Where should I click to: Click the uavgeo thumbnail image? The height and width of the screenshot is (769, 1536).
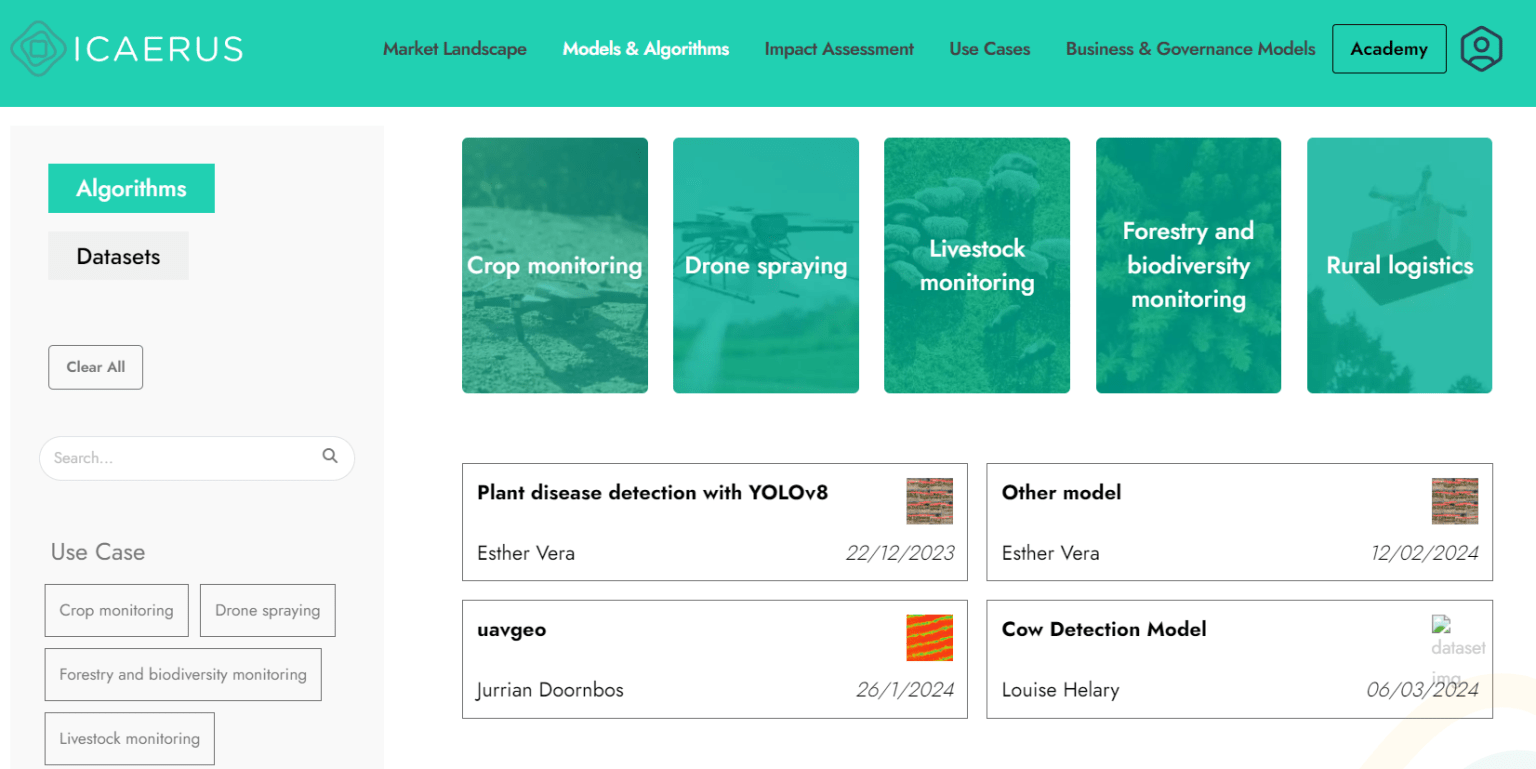click(930, 638)
